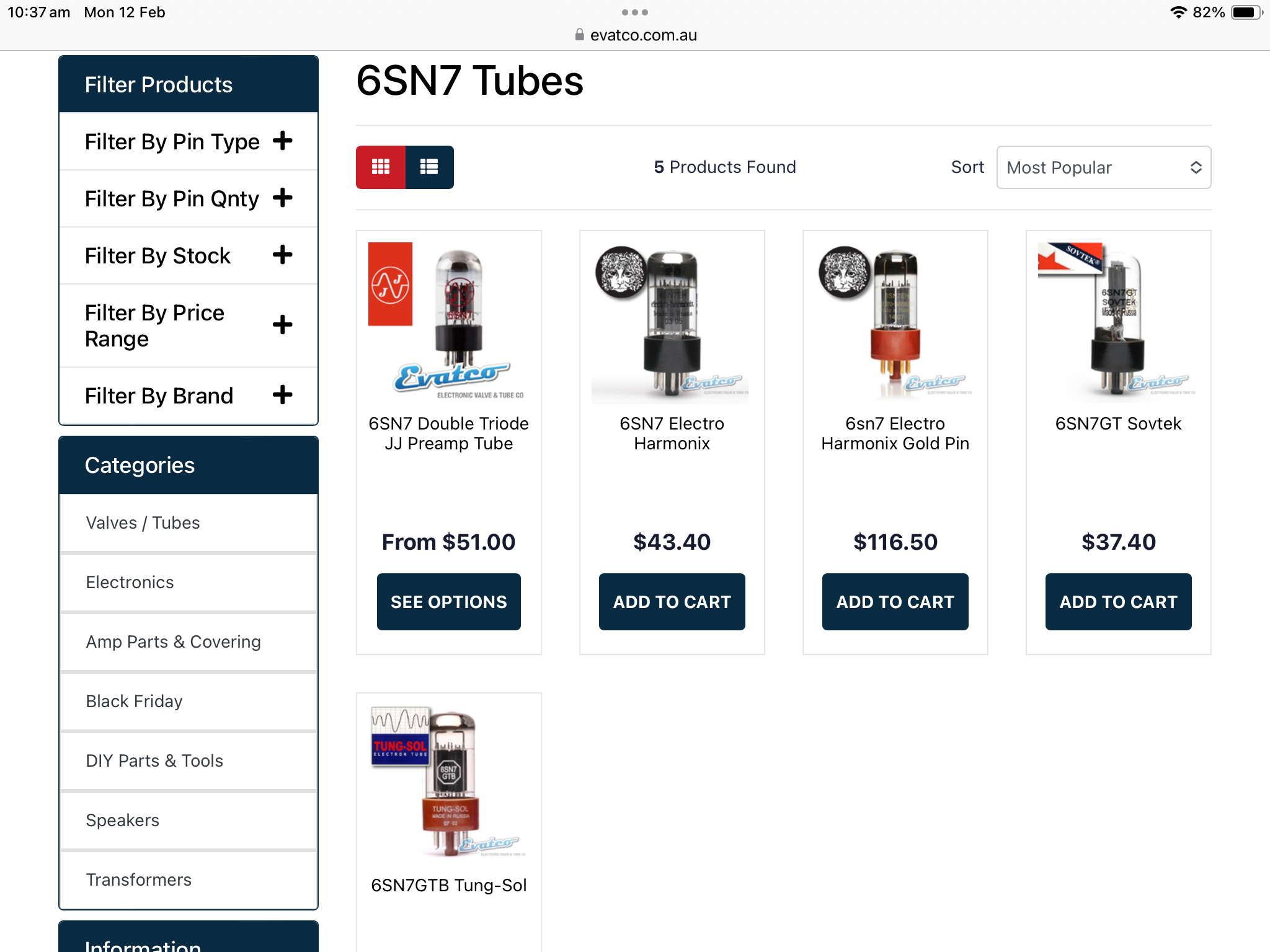
Task: Select the 'From $51.00' price text
Action: tap(449, 542)
